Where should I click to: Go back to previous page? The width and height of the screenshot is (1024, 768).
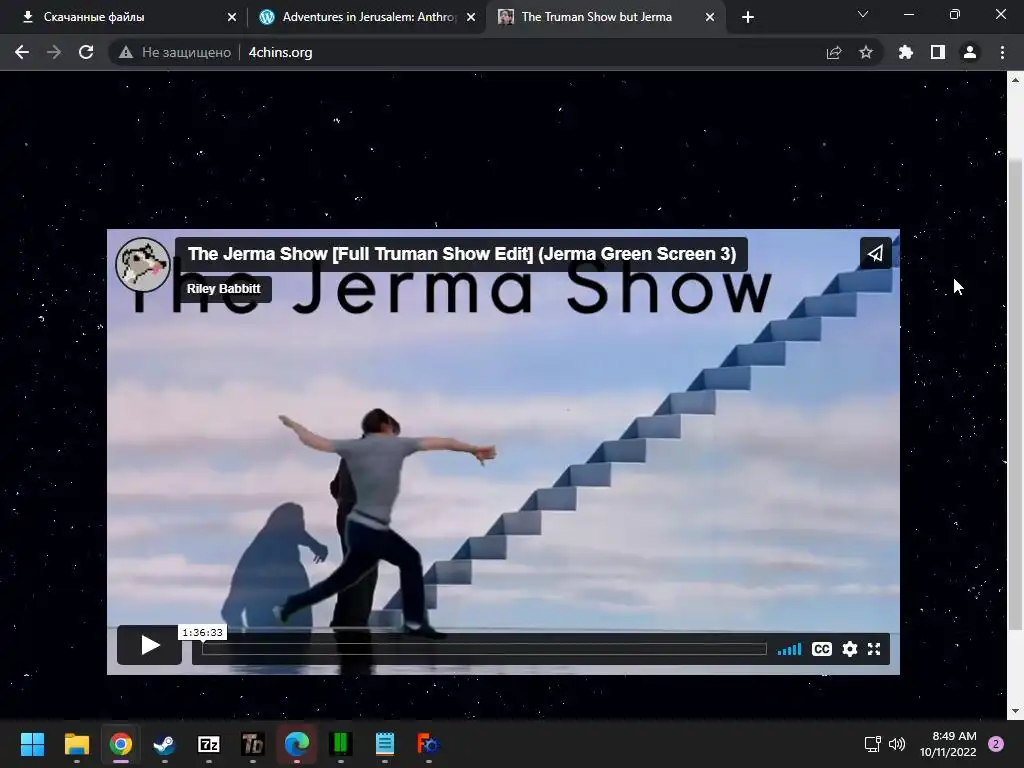[x=22, y=52]
